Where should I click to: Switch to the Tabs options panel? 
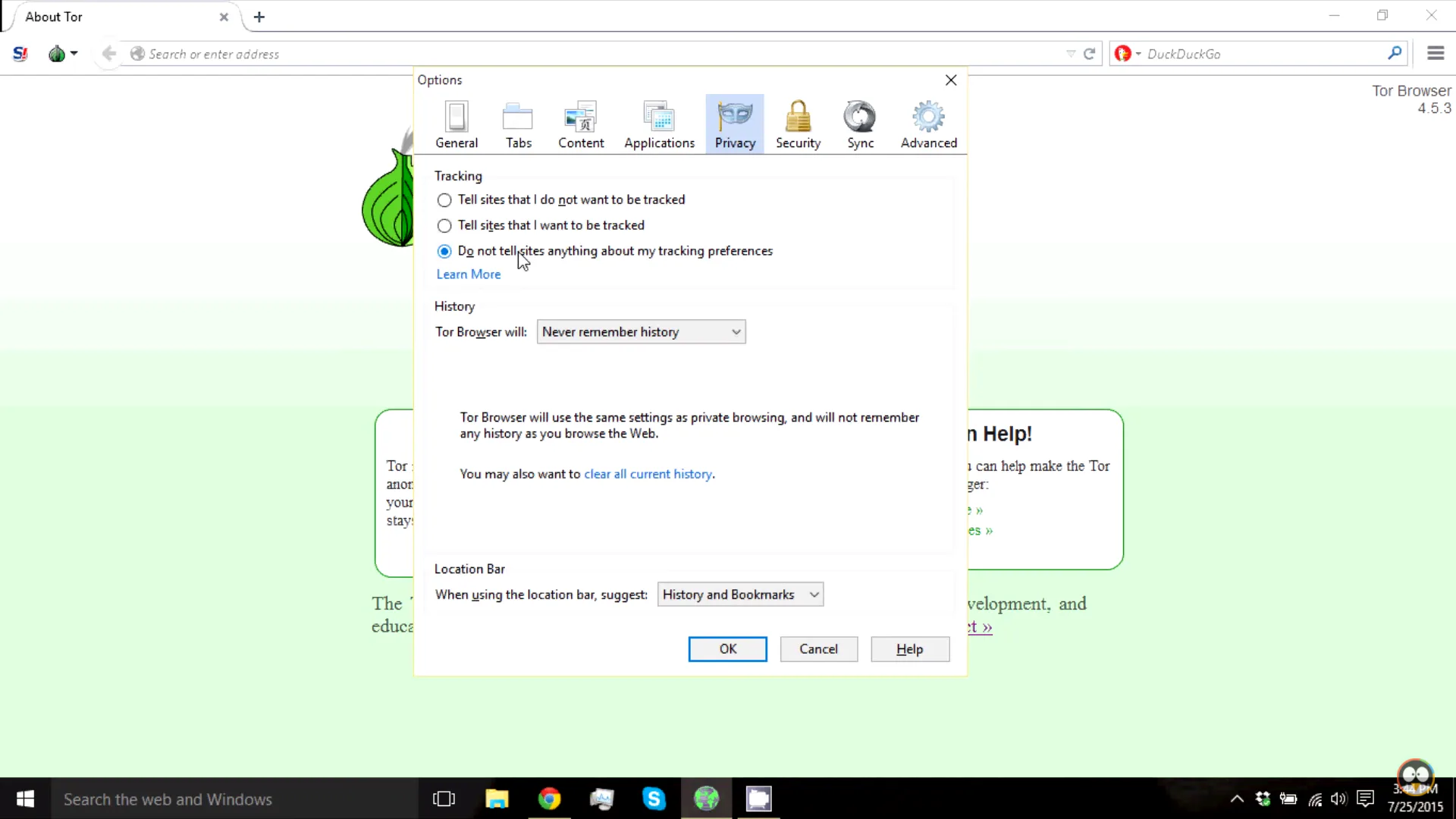[x=519, y=125]
